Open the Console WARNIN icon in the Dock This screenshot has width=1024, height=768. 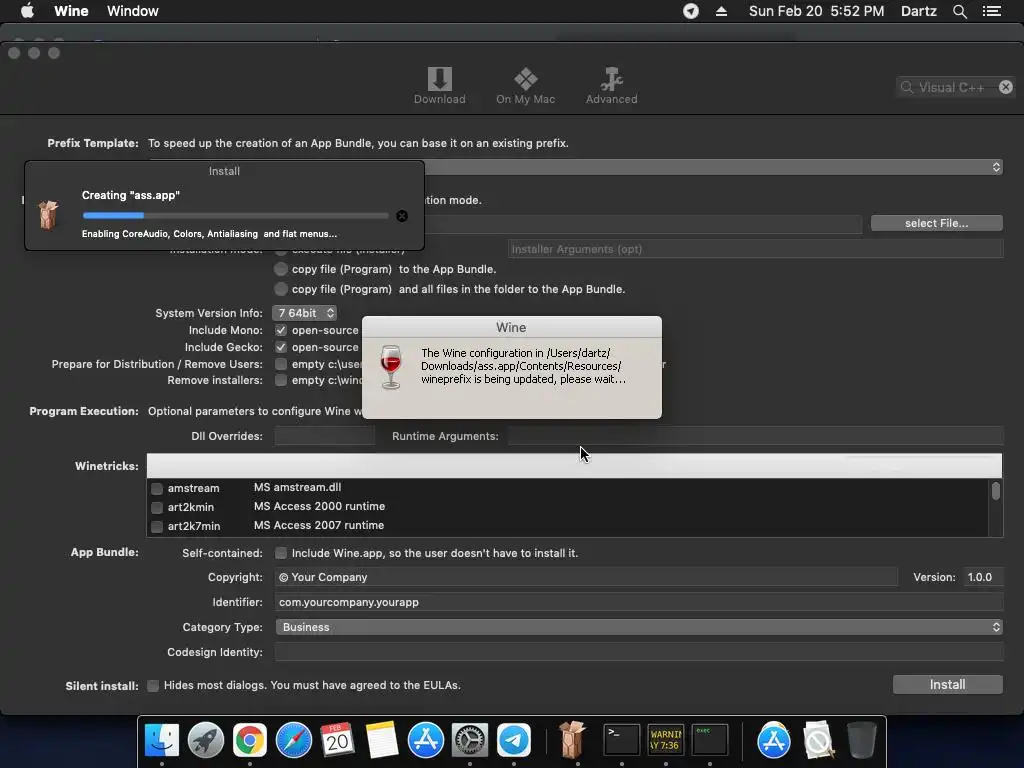click(x=665, y=740)
